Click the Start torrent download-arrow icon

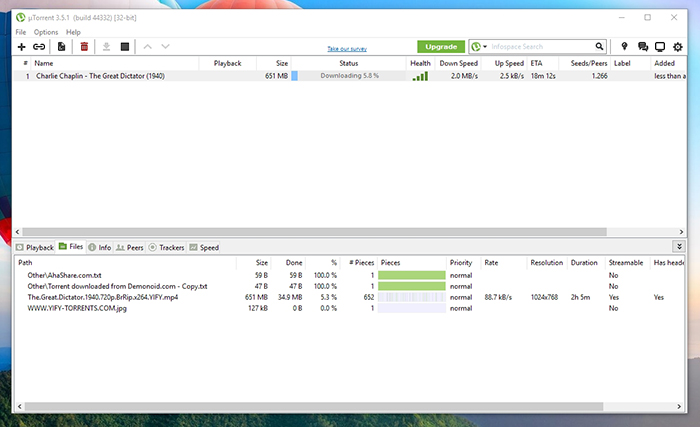[x=106, y=46]
